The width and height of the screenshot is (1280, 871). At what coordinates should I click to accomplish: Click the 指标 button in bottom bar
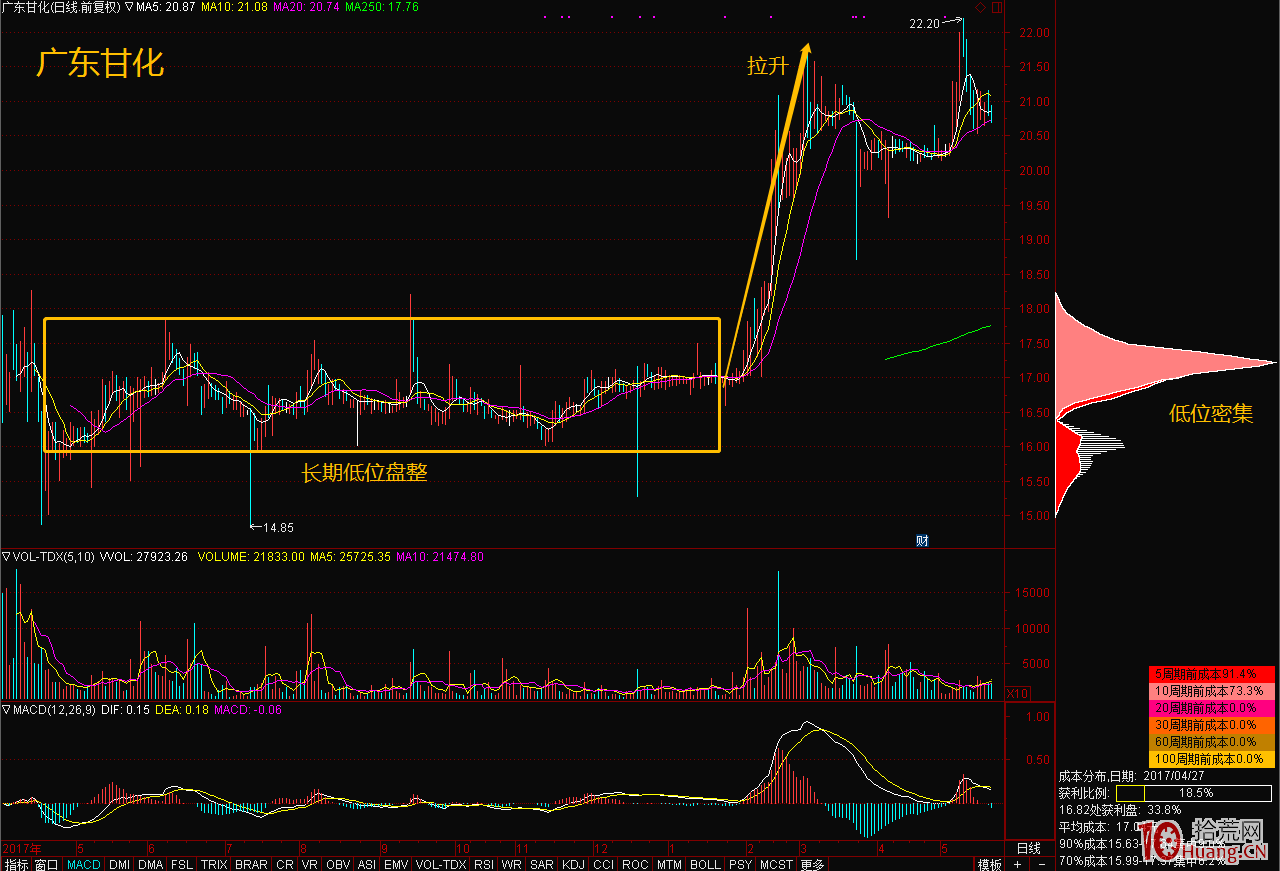pyautogui.click(x=16, y=864)
